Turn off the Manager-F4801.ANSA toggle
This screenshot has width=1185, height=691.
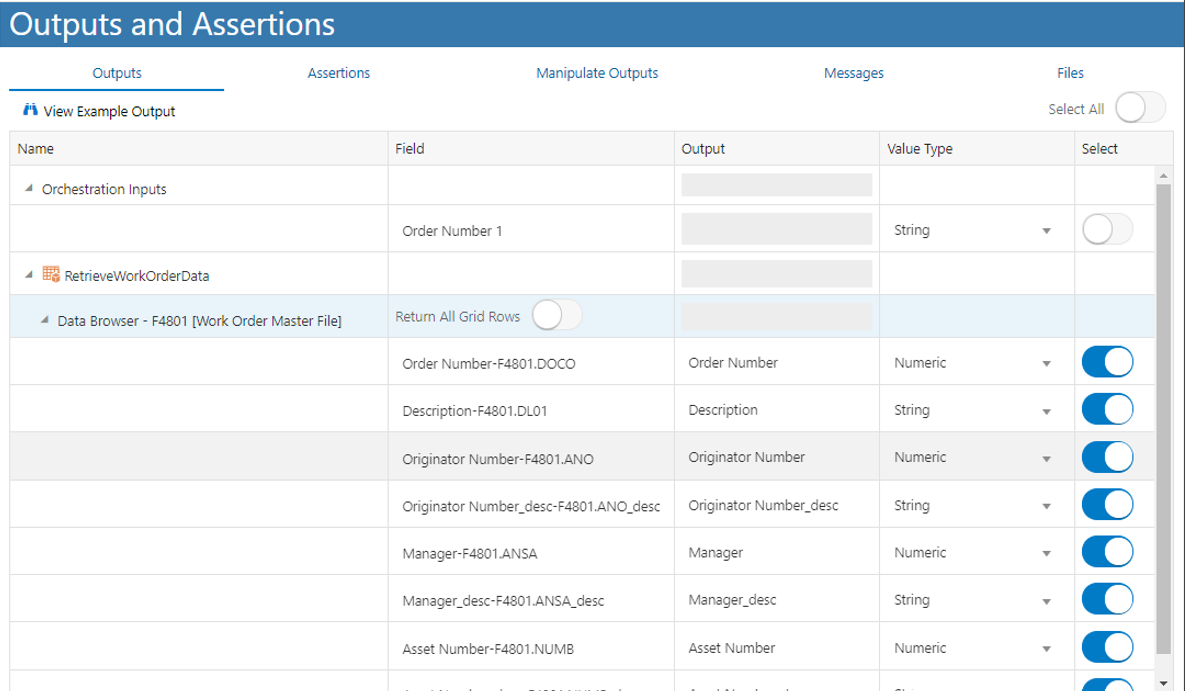click(x=1107, y=553)
